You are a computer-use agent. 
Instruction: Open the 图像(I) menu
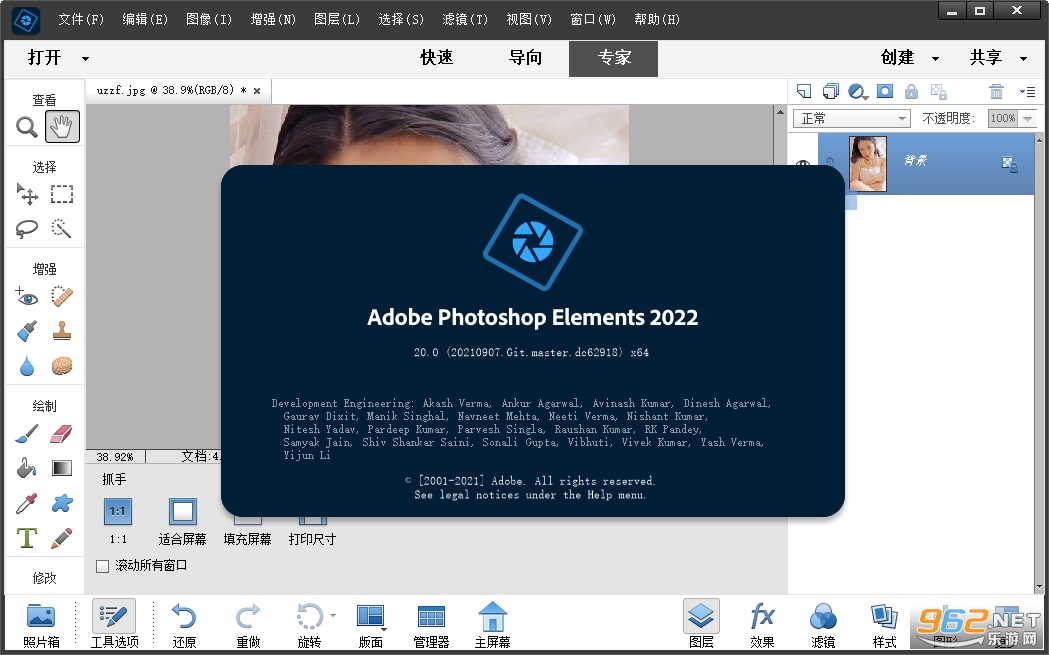[x=209, y=19]
